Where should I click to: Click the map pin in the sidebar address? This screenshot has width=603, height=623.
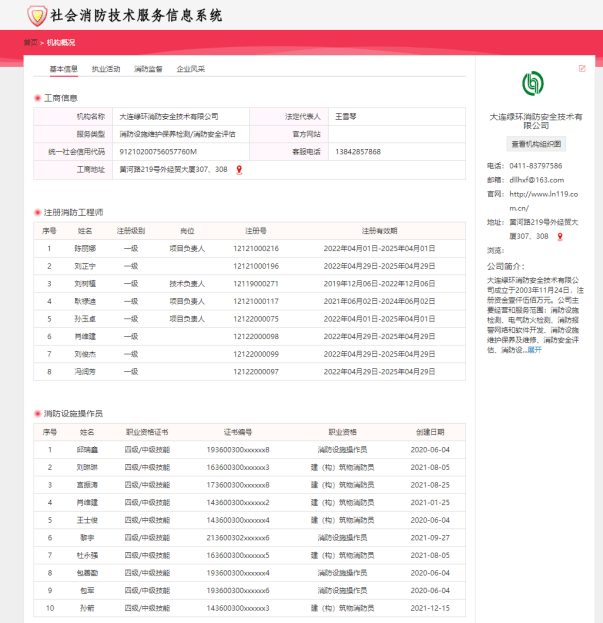pos(560,237)
